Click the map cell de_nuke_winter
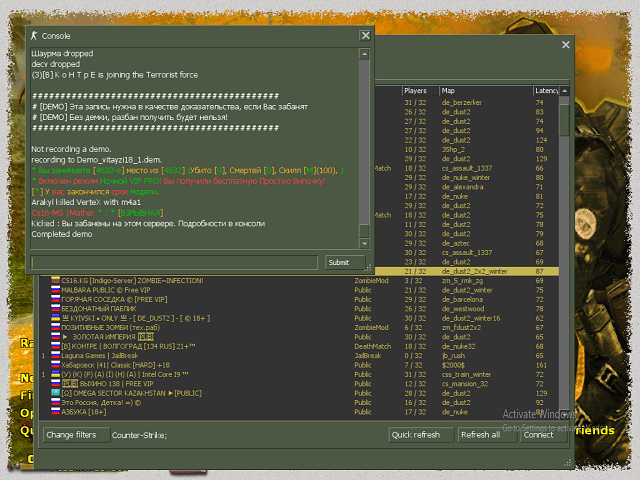The width and height of the screenshot is (640, 480). pyautogui.click(x=466, y=178)
